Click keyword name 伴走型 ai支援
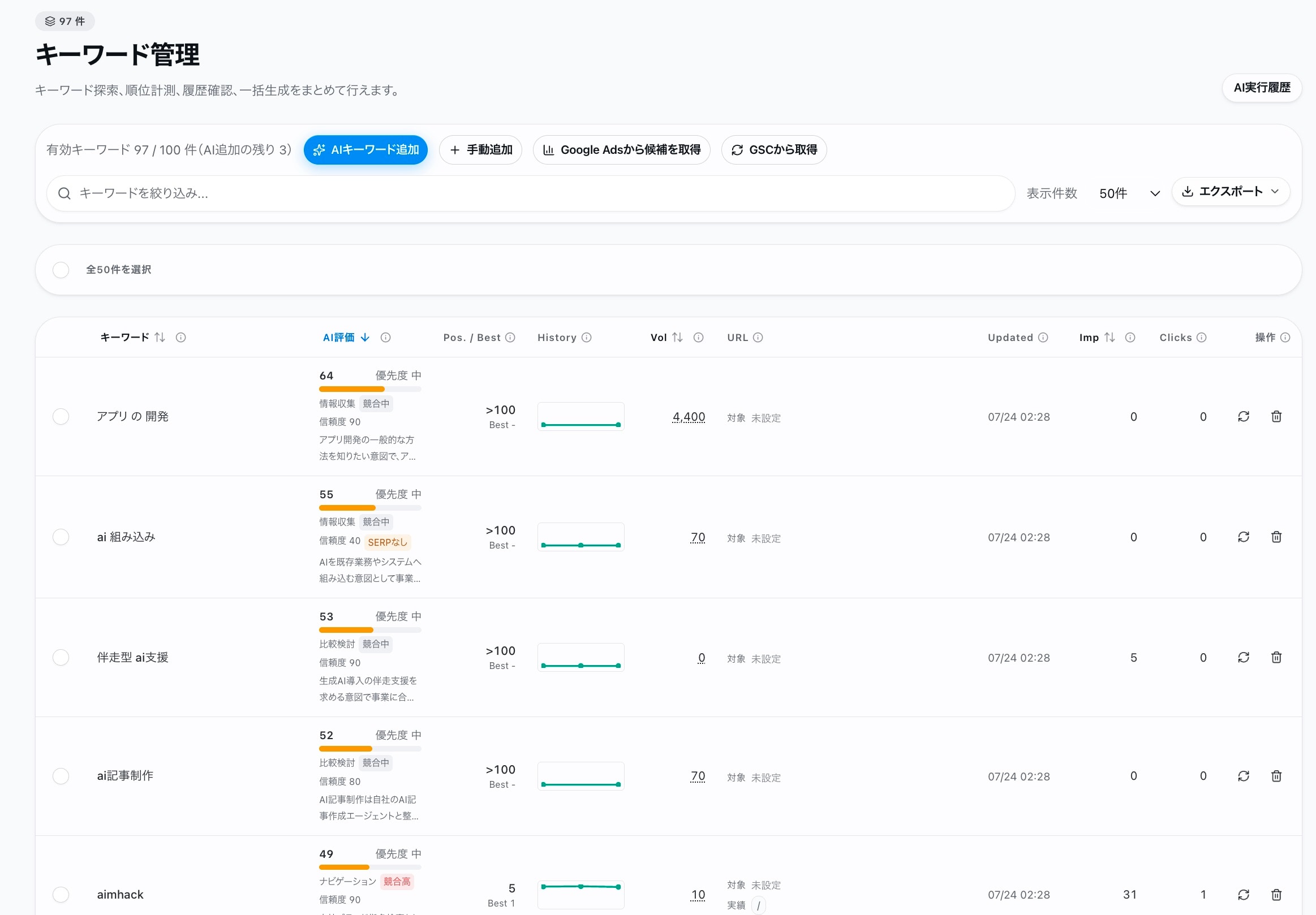This screenshot has width=1316, height=915. tap(132, 657)
